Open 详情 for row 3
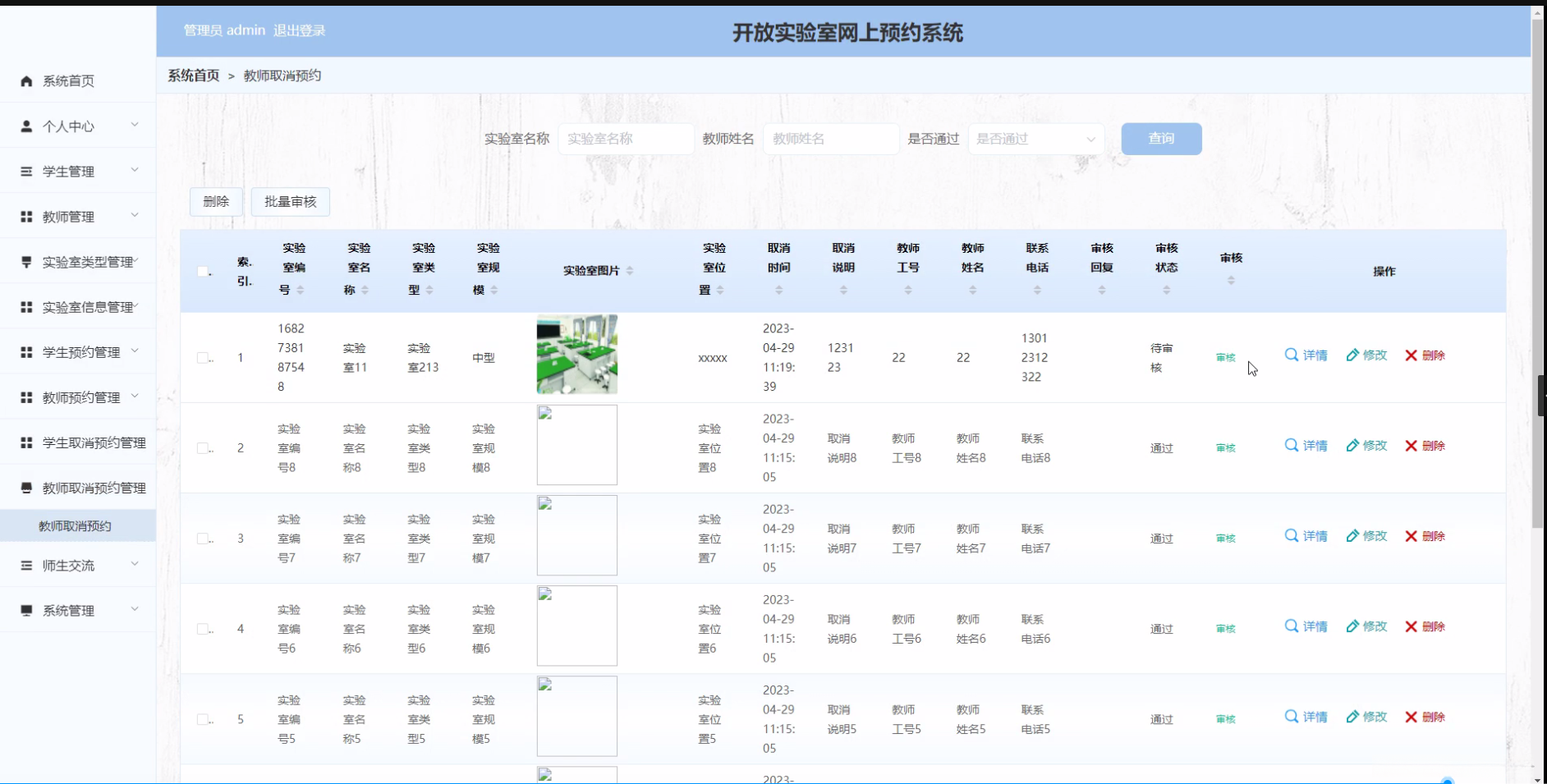The height and width of the screenshot is (784, 1547). click(x=1306, y=535)
